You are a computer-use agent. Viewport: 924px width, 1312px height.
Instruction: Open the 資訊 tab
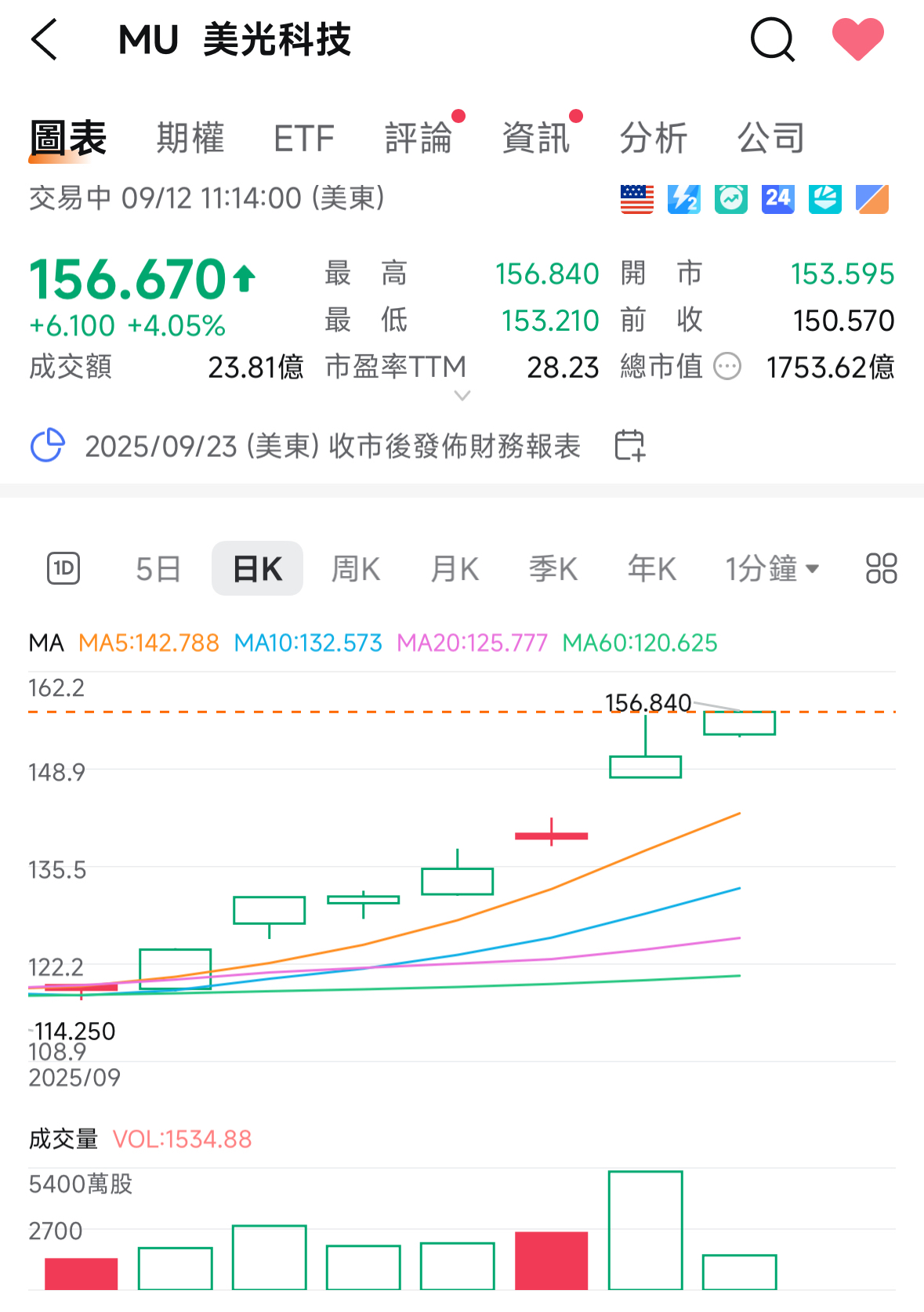(536, 139)
